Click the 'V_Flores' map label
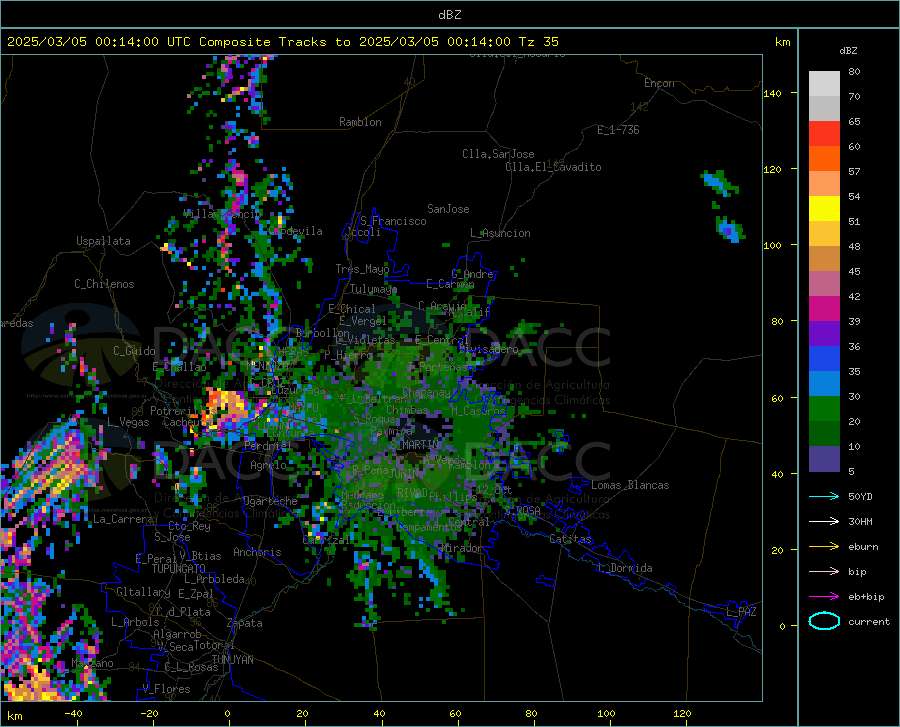This screenshot has height=727, width=900. [166, 689]
